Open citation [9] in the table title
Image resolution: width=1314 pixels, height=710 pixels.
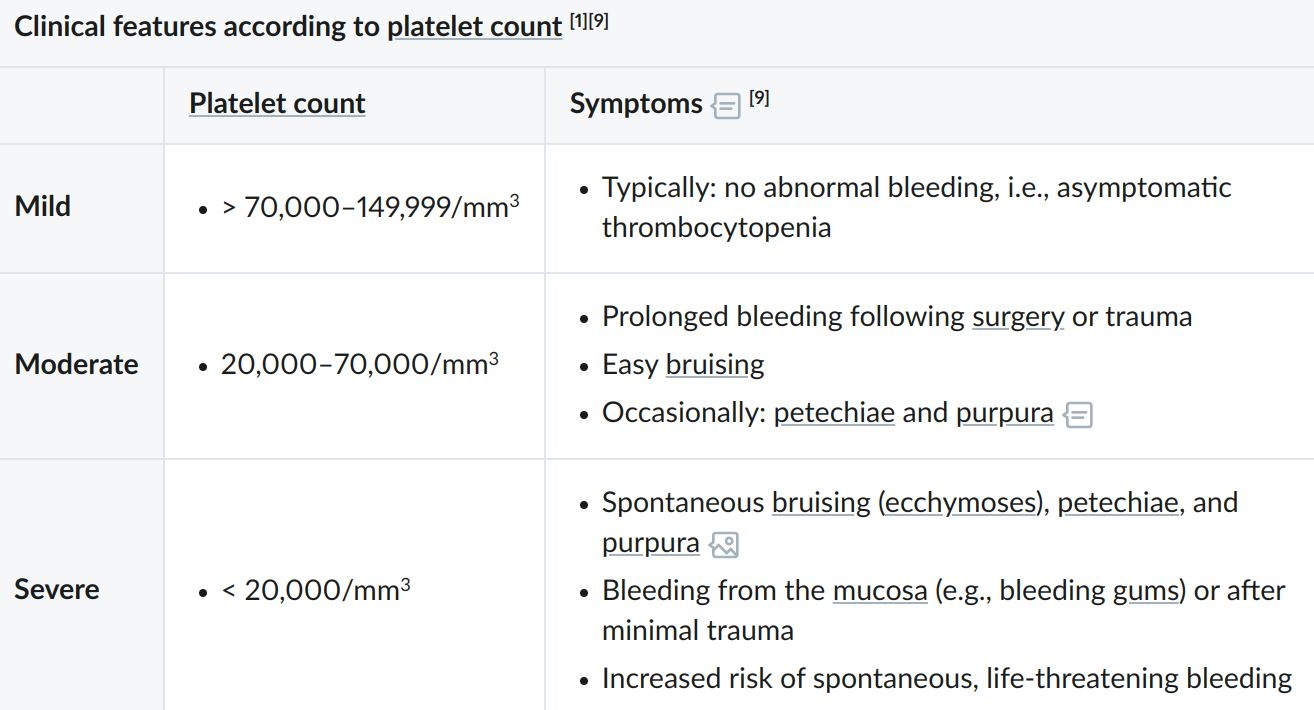598,21
